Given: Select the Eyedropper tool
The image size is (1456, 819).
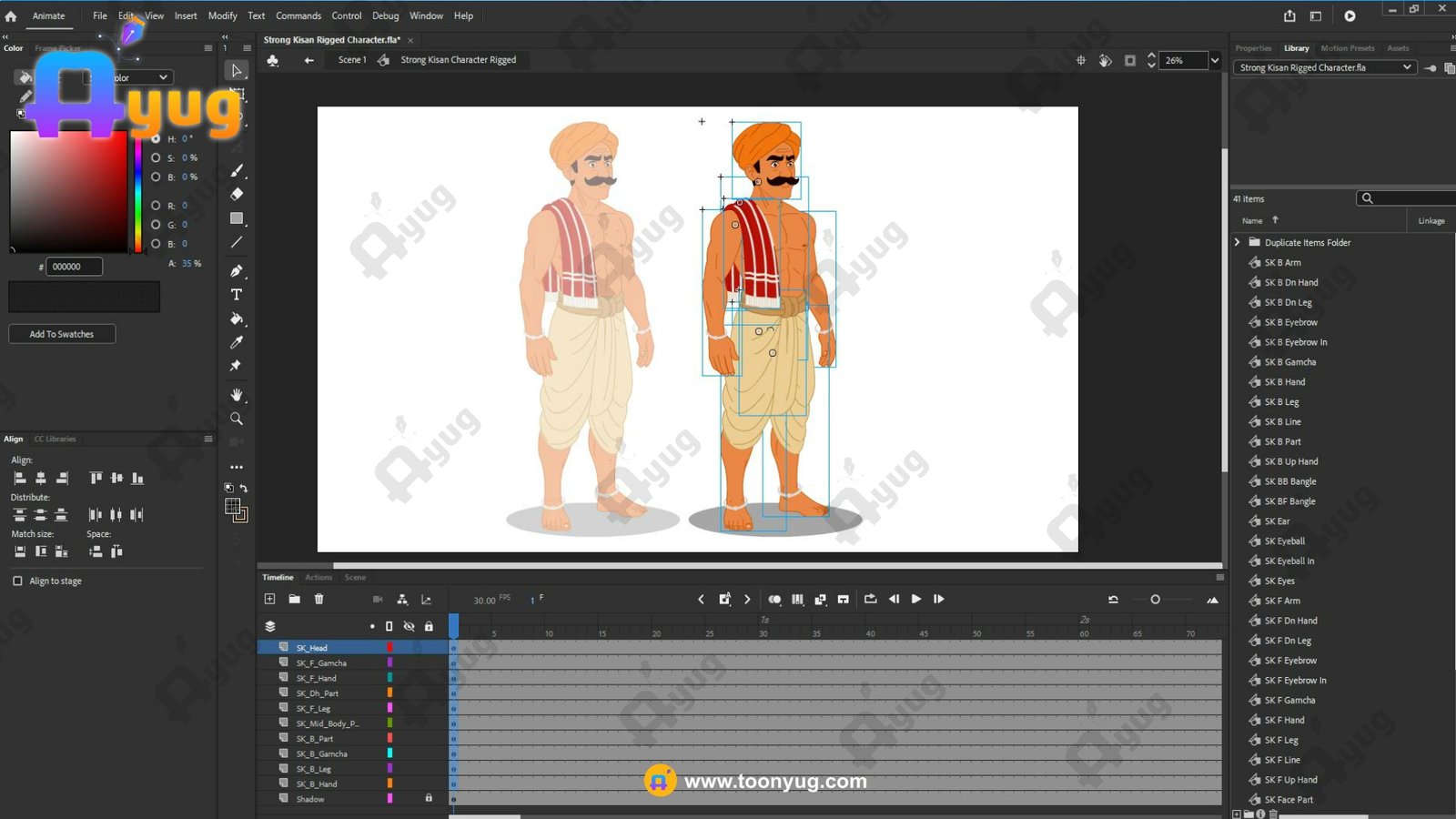Looking at the screenshot, I should tap(237, 342).
